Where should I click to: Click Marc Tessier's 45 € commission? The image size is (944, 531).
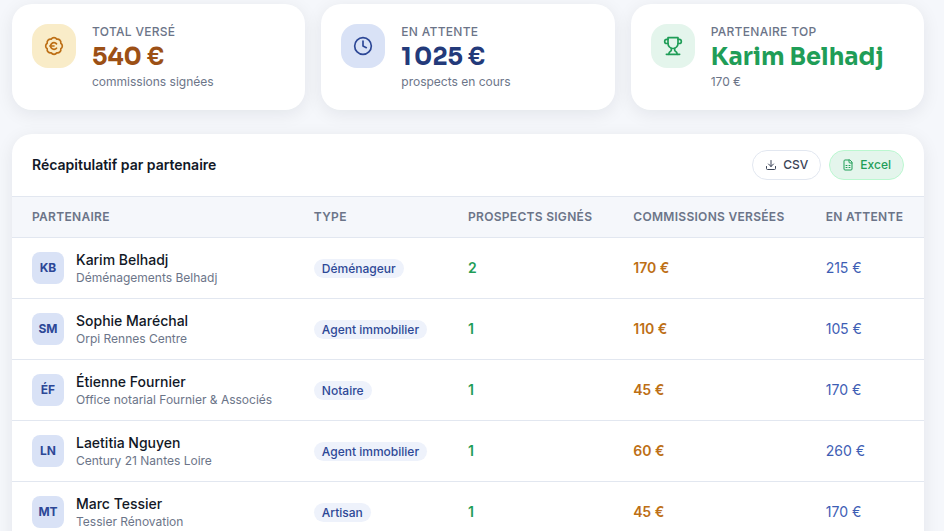click(648, 512)
